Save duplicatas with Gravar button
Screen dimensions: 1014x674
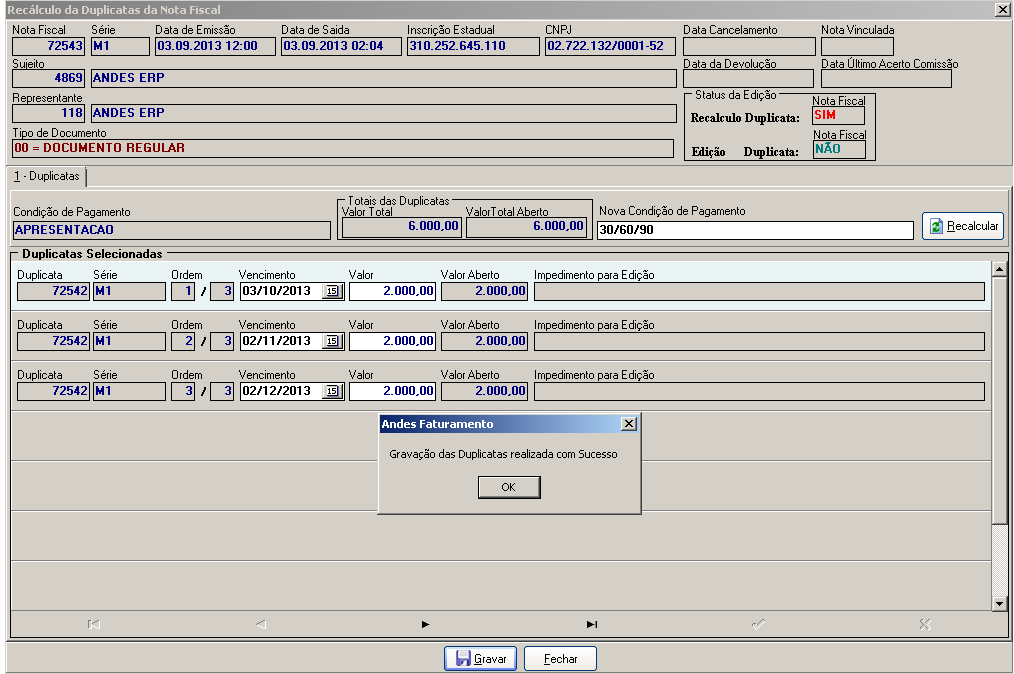tap(480, 658)
